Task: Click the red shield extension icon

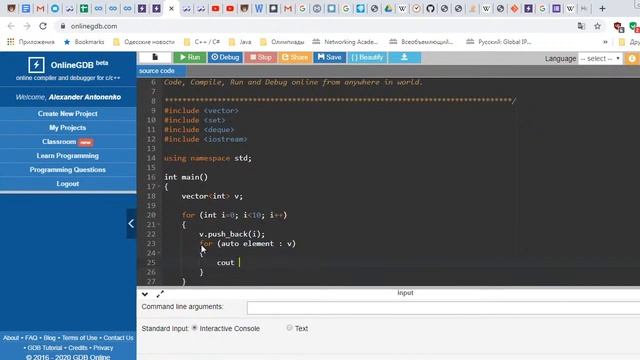Action: tap(618, 27)
